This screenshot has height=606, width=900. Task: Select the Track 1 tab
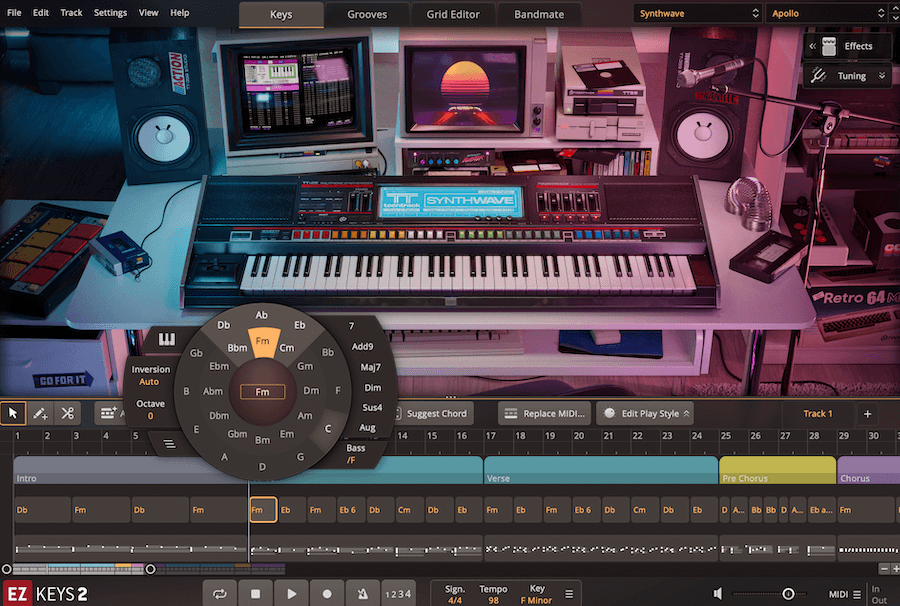[817, 414]
